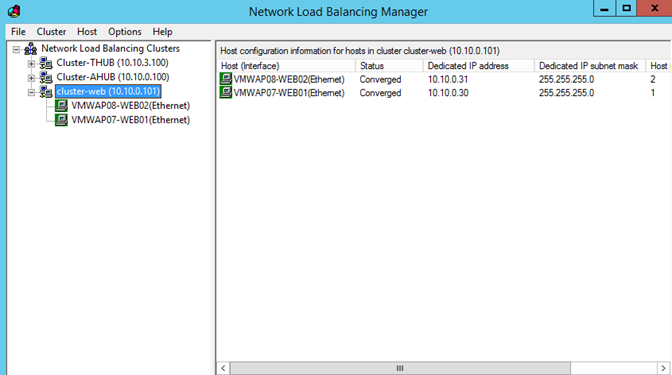Open the Cluster menu
Image resolution: width=672 pixels, height=375 pixels.
point(51,32)
